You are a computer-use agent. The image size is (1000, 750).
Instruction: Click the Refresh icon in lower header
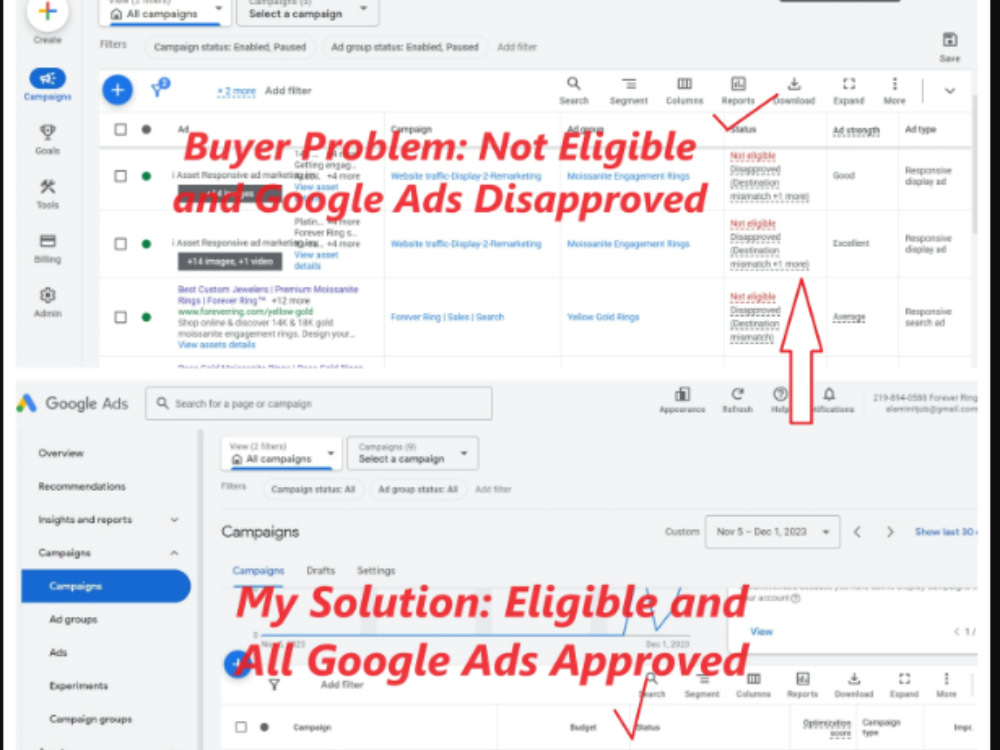(x=737, y=394)
